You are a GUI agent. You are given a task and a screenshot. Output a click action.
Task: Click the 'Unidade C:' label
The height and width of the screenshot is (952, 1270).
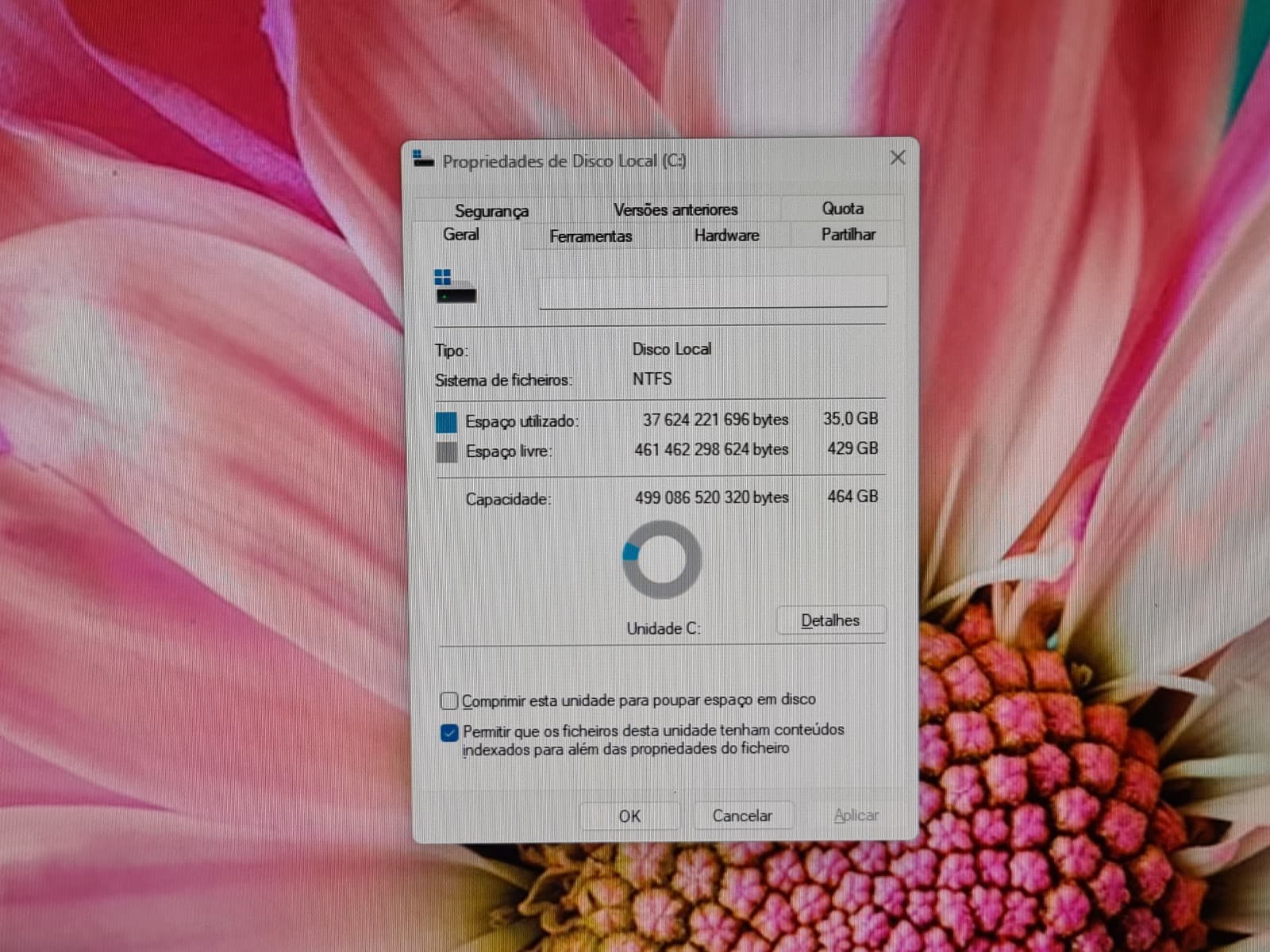664,628
